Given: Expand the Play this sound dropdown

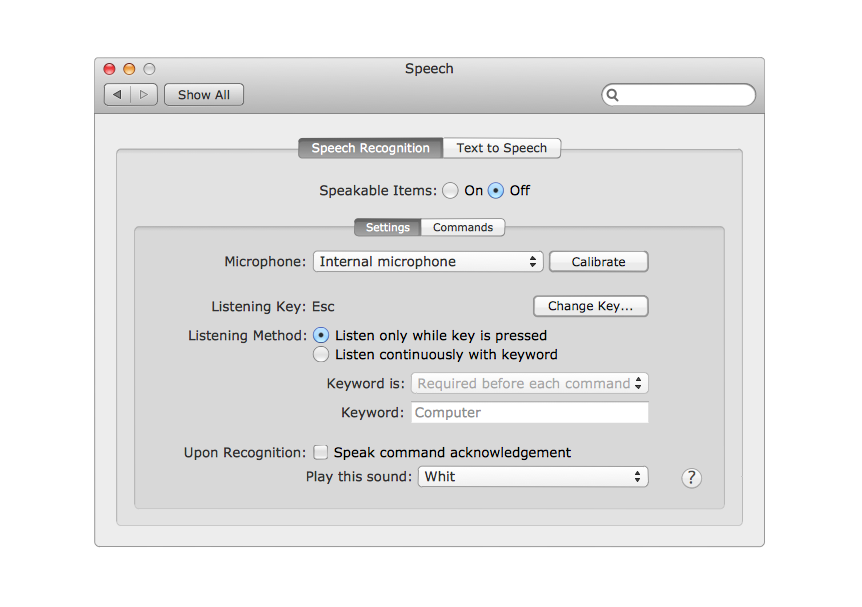Looking at the screenshot, I should tap(533, 477).
